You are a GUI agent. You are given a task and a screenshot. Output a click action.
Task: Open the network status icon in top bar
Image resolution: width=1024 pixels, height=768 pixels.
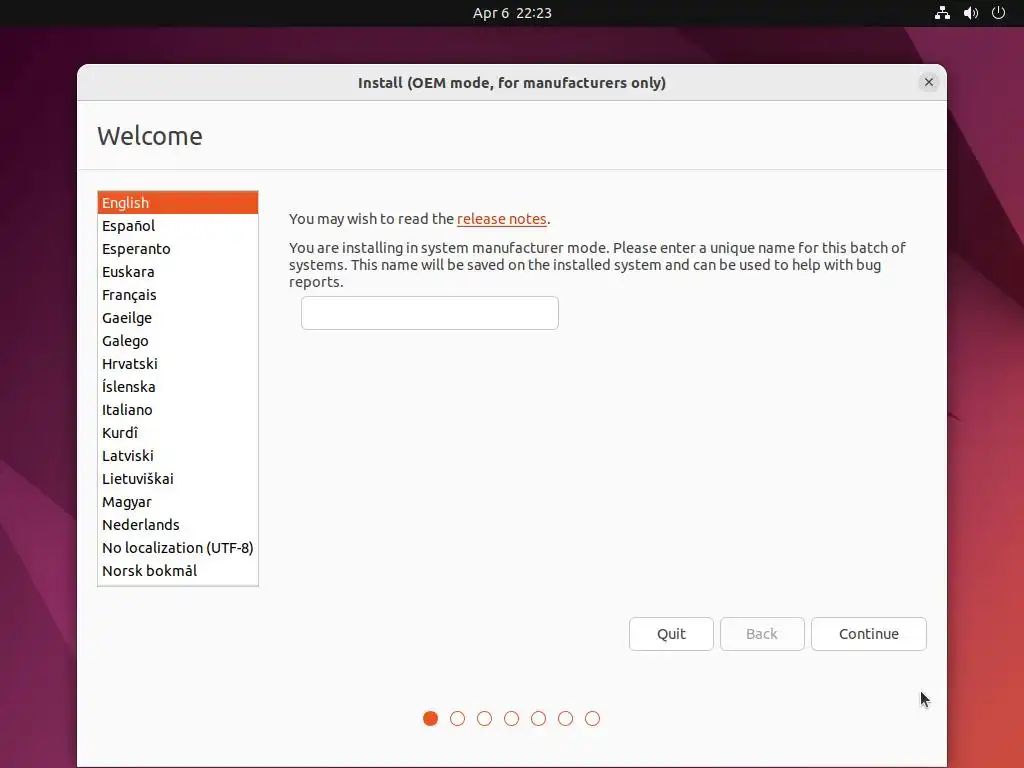pos(942,12)
